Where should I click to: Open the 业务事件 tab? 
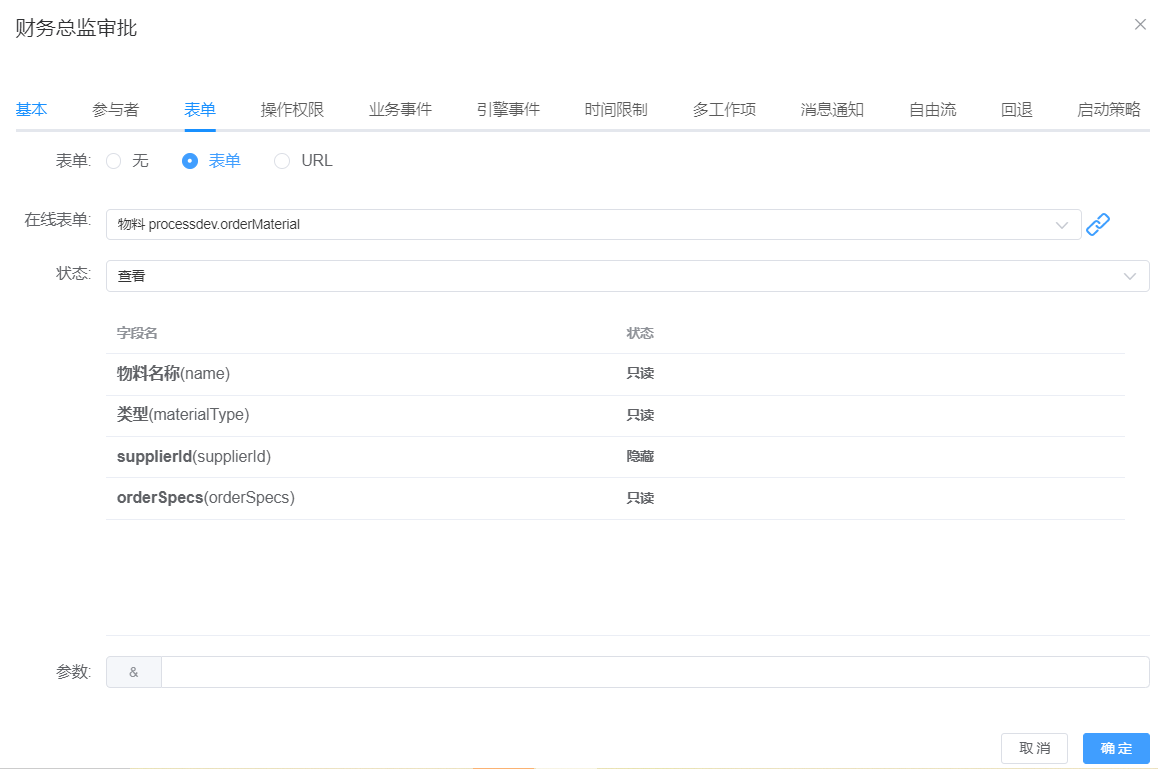(x=400, y=110)
